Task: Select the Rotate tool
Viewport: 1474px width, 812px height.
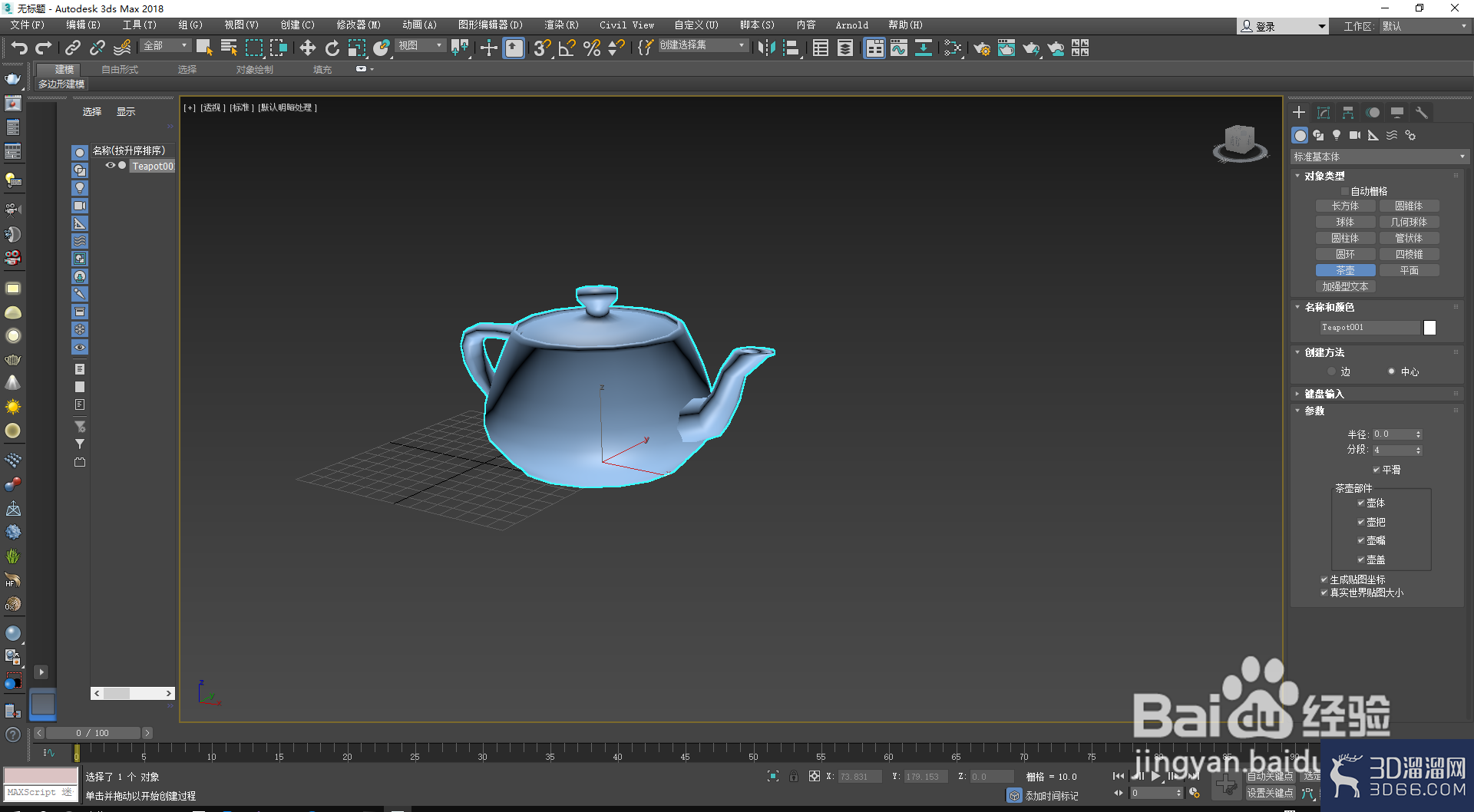Action: pyautogui.click(x=332, y=48)
